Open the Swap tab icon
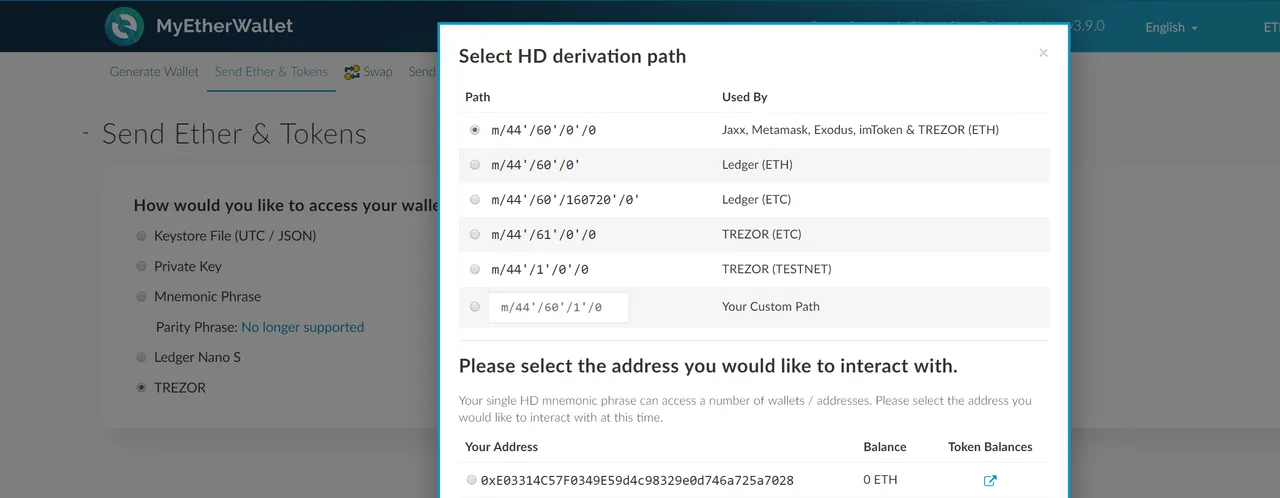This screenshot has width=1280, height=498. point(352,72)
